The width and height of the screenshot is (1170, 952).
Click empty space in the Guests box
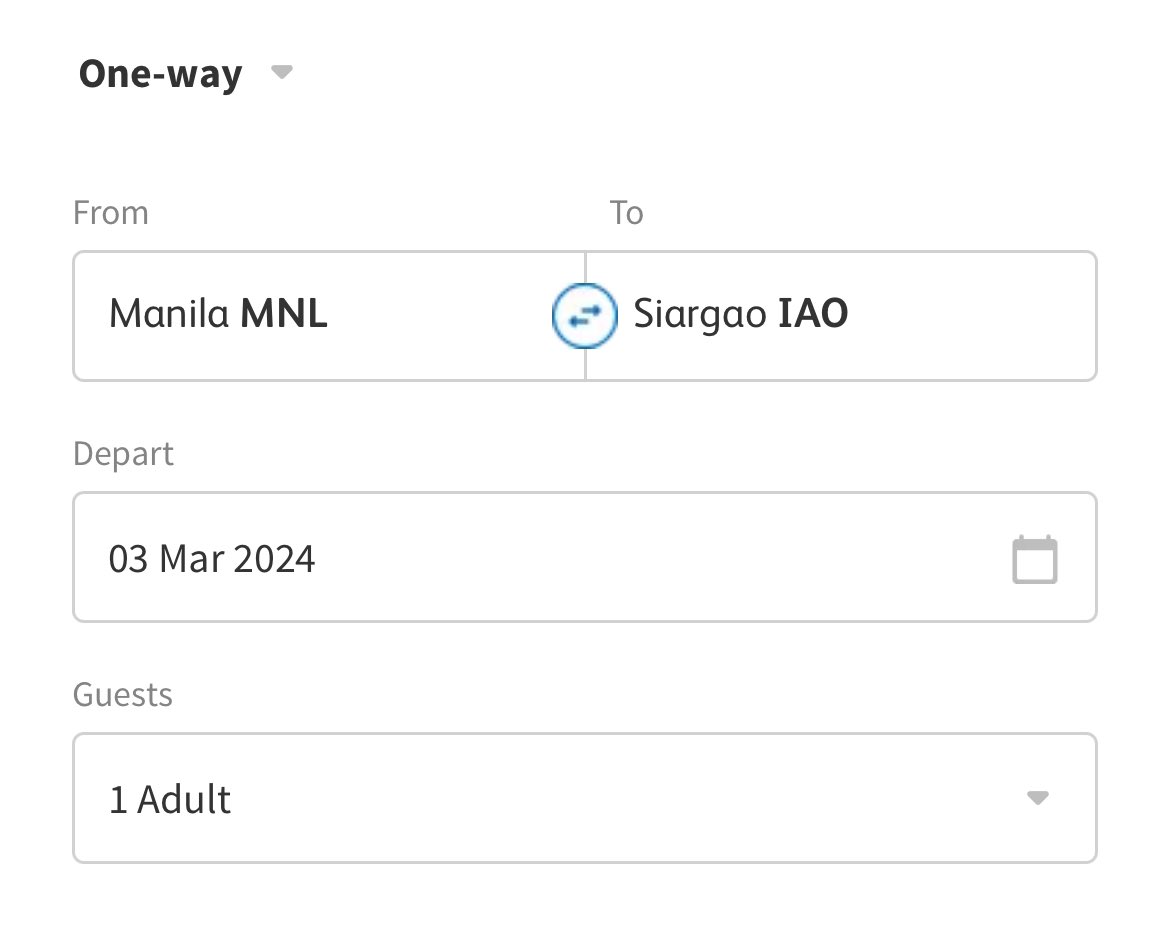[x=620, y=800]
